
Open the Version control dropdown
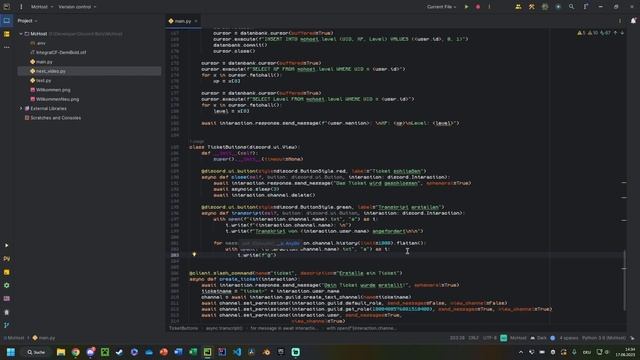77,7
